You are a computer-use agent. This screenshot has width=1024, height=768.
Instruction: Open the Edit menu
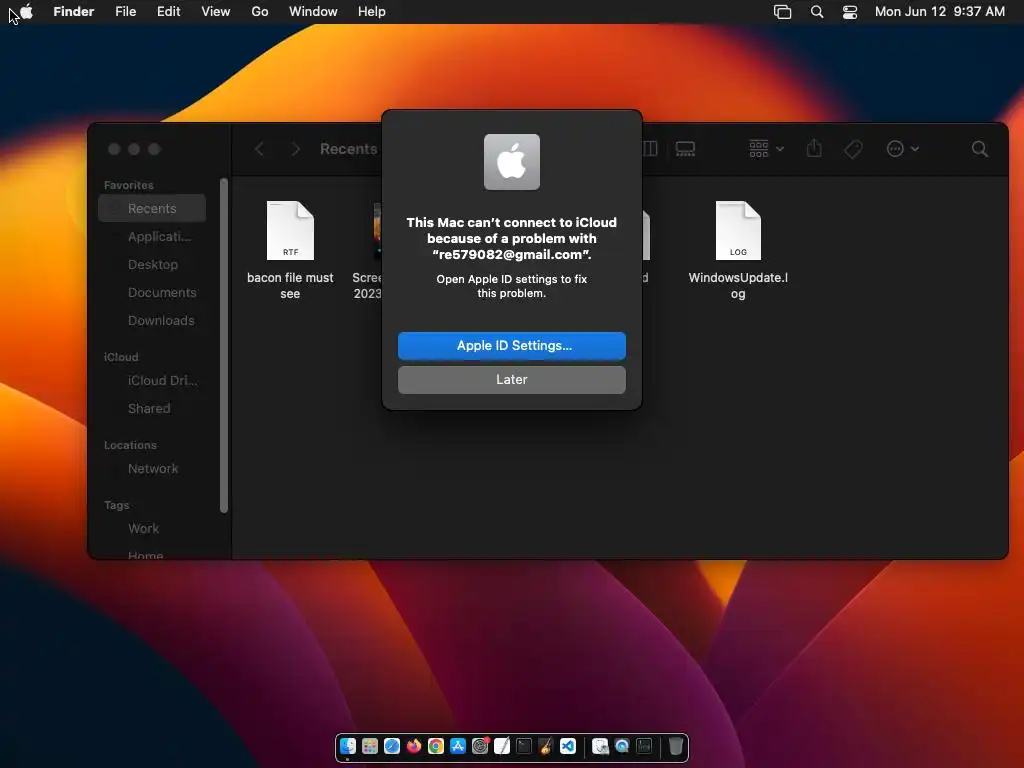(168, 11)
